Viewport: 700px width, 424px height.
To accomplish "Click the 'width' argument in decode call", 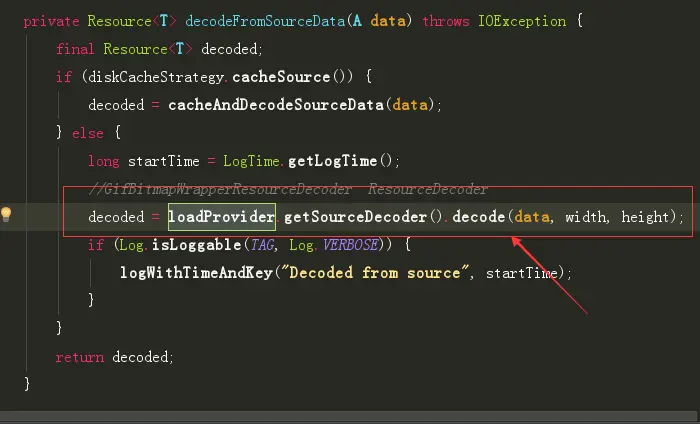I will tap(586, 217).
